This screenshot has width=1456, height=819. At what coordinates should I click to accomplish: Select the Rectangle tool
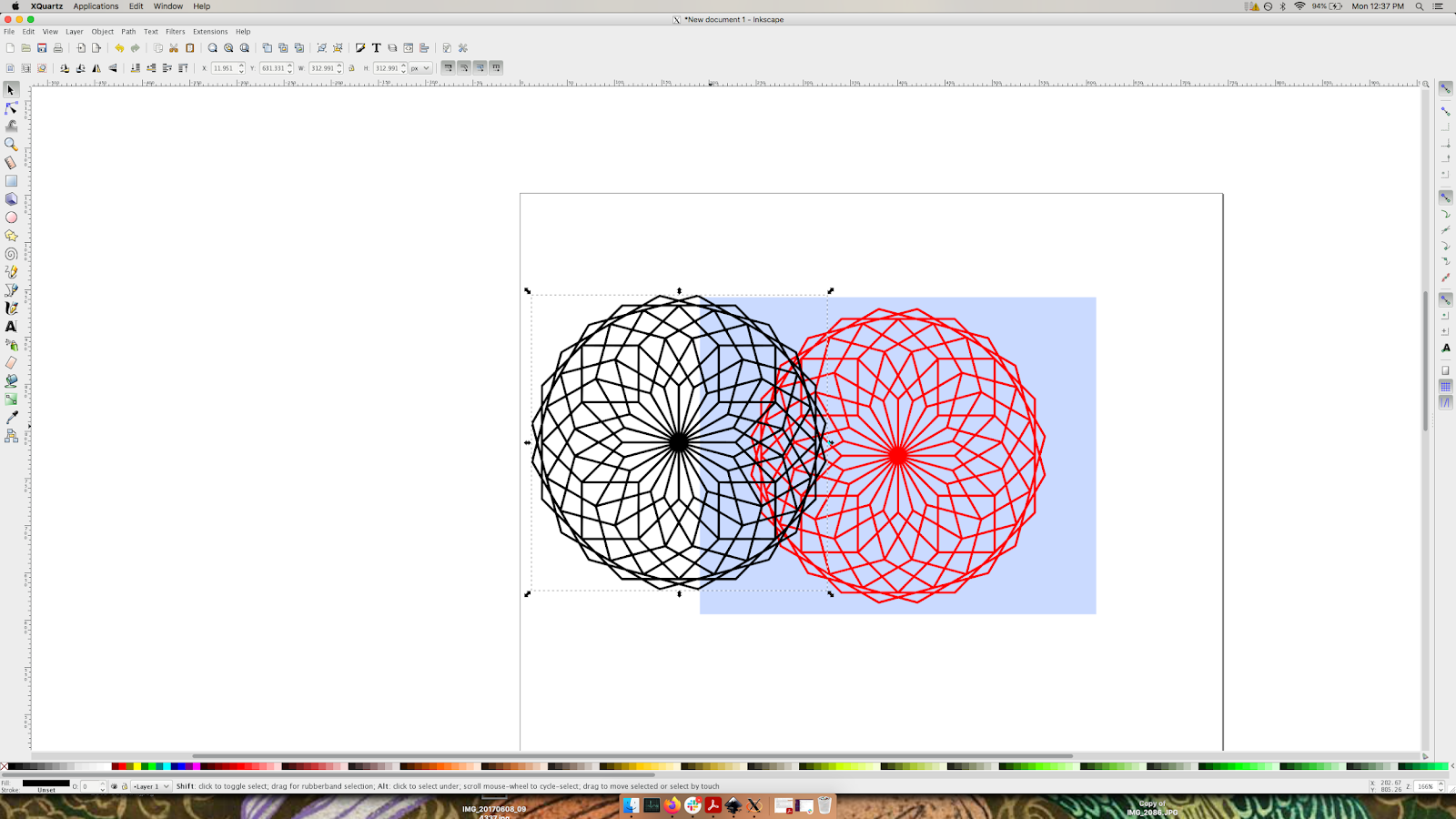(11, 180)
